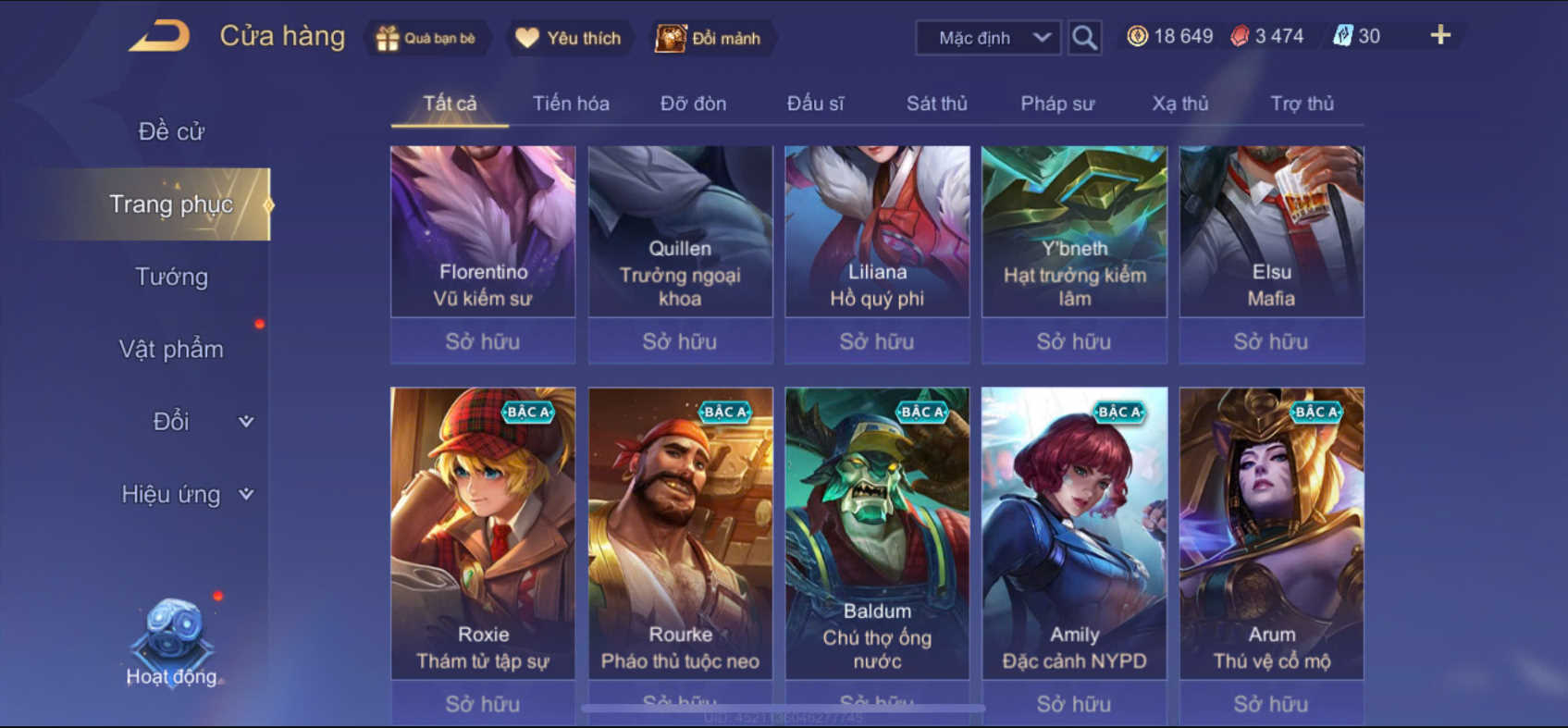Select the Amily Đặc cảnh NYPD skin
The height and width of the screenshot is (728, 1568).
pyautogui.click(x=1074, y=534)
